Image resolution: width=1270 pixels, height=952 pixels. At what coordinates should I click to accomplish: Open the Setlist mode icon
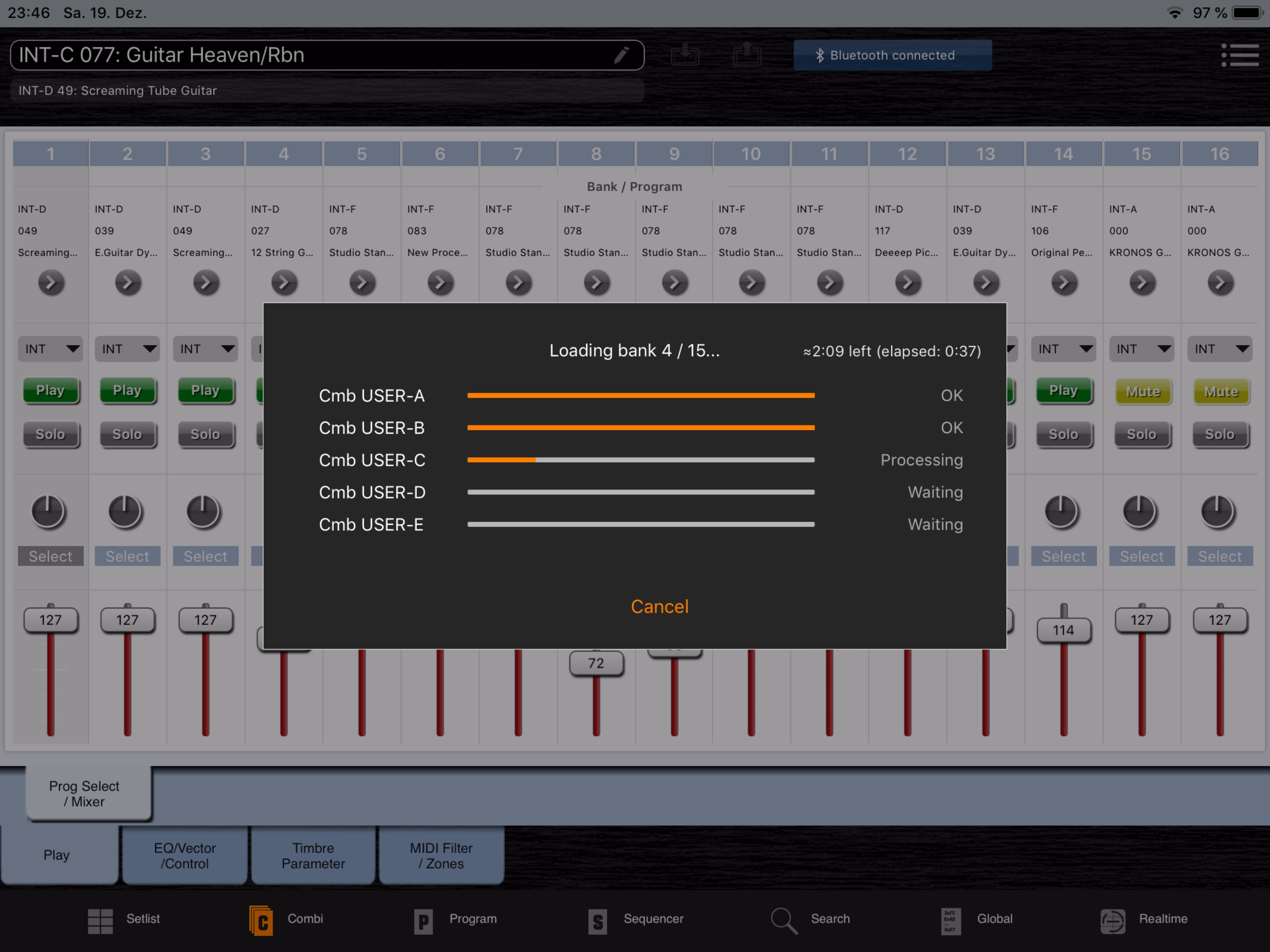(100, 920)
